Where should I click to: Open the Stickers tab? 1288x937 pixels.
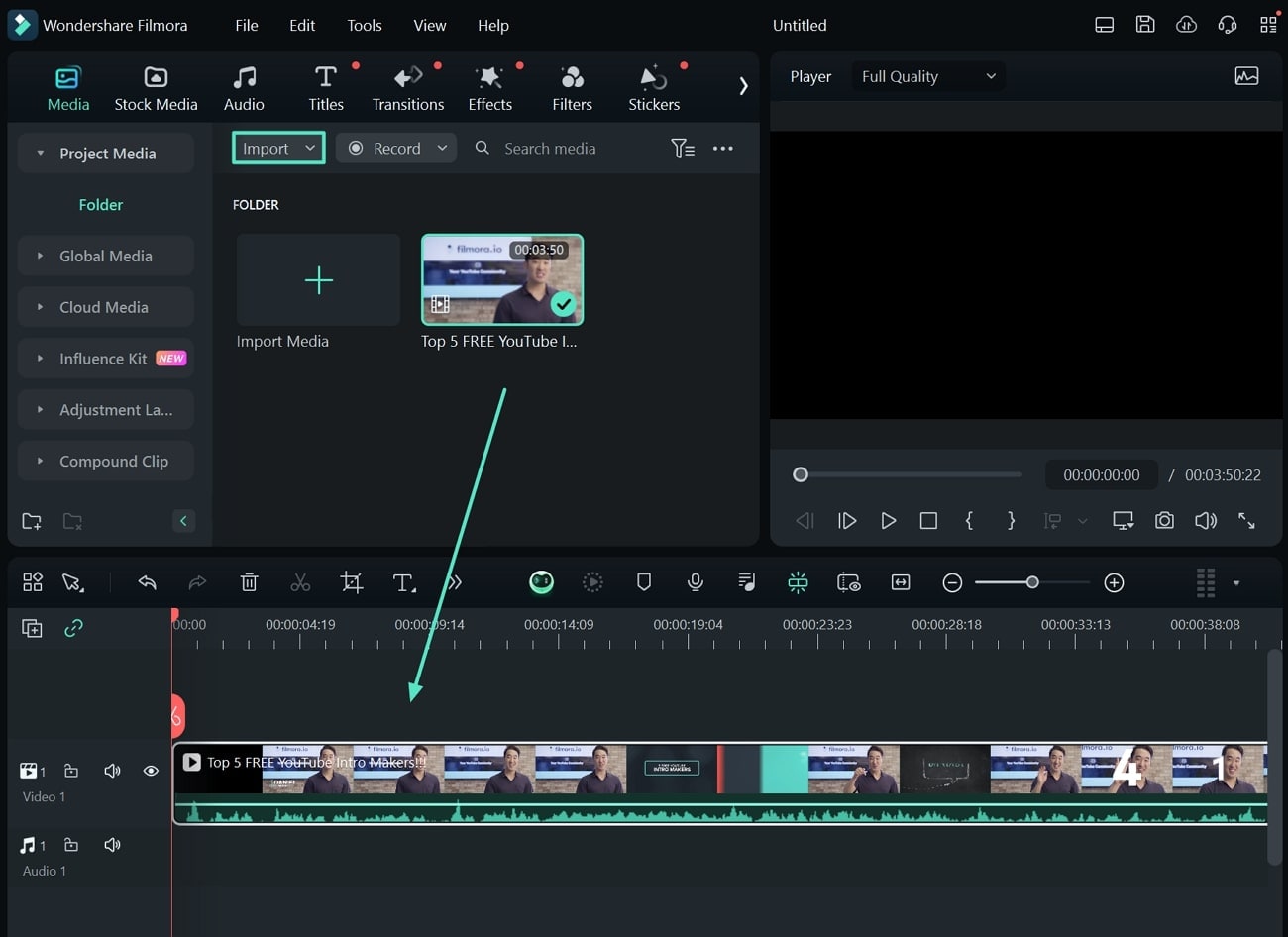pyautogui.click(x=654, y=88)
